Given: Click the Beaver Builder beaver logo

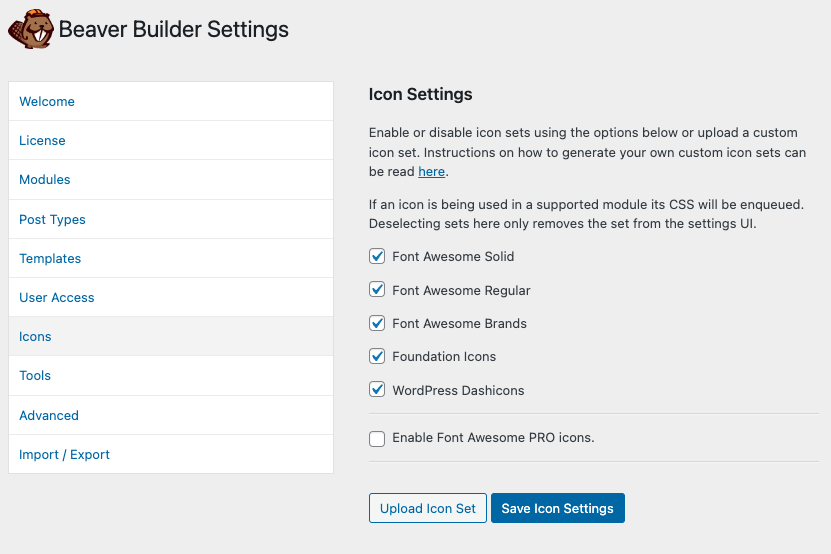Looking at the screenshot, I should tap(31, 30).
